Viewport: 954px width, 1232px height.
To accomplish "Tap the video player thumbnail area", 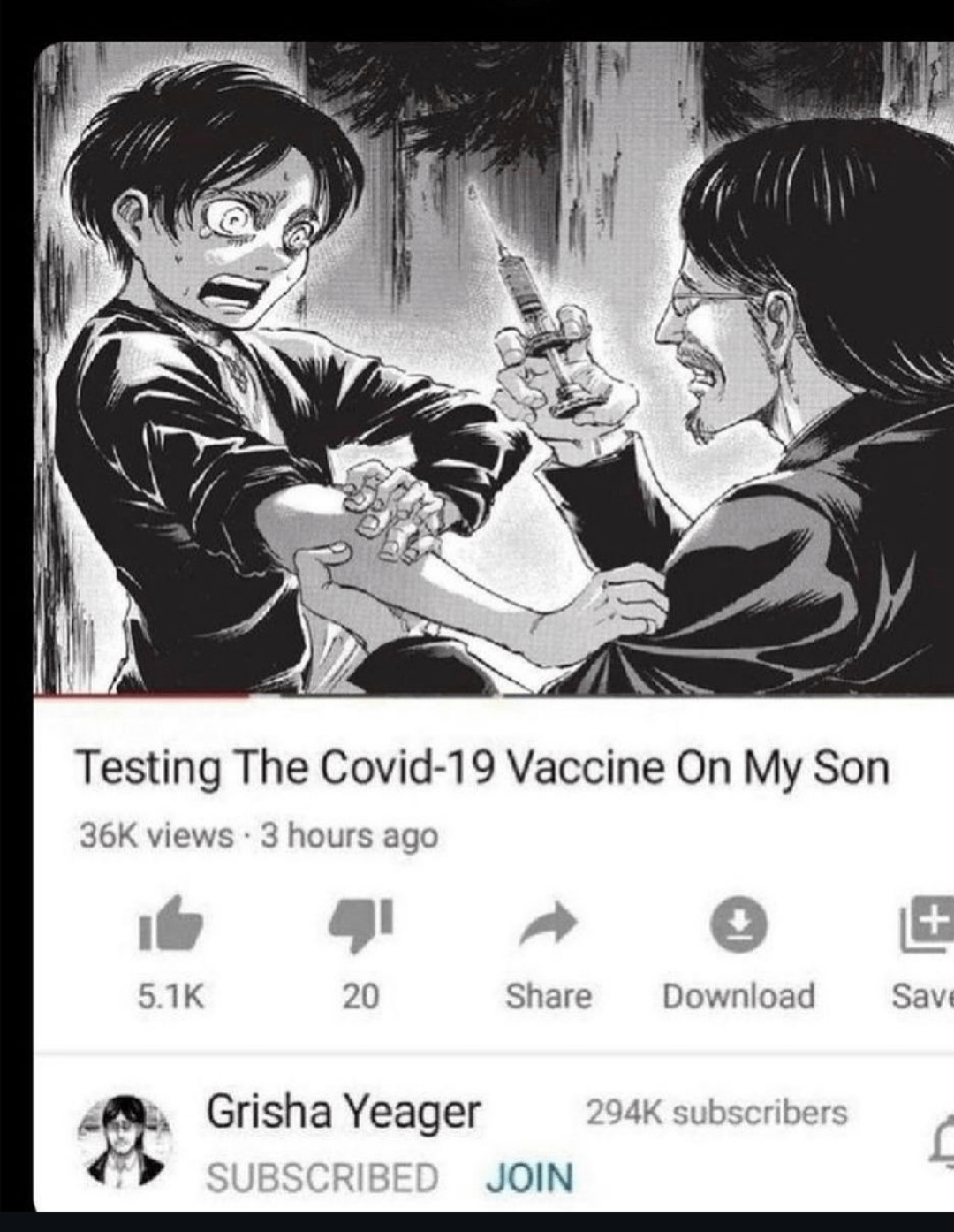I will (x=493, y=367).
